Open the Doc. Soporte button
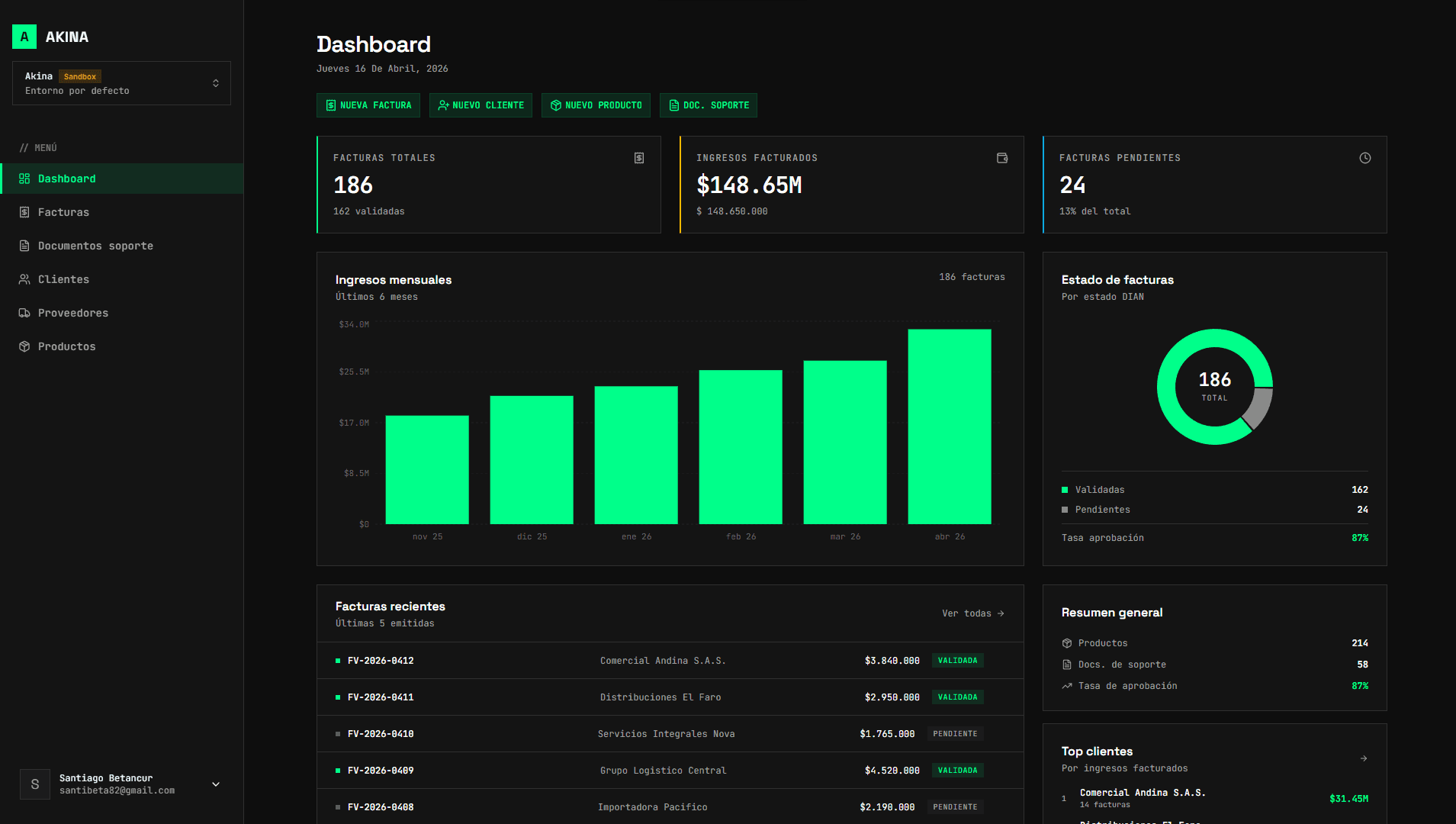 [709, 105]
